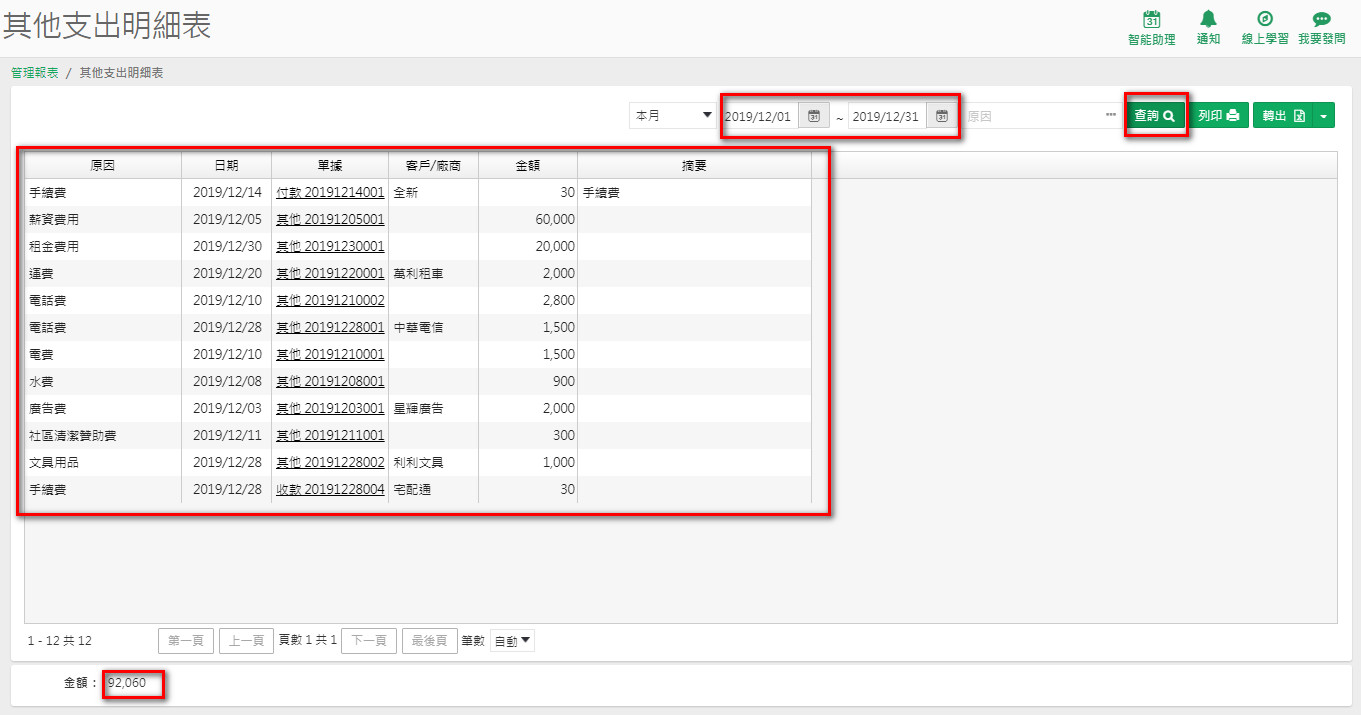The width and height of the screenshot is (1361, 715).
Task: Open document 其他 20191228001
Action: pos(330,328)
